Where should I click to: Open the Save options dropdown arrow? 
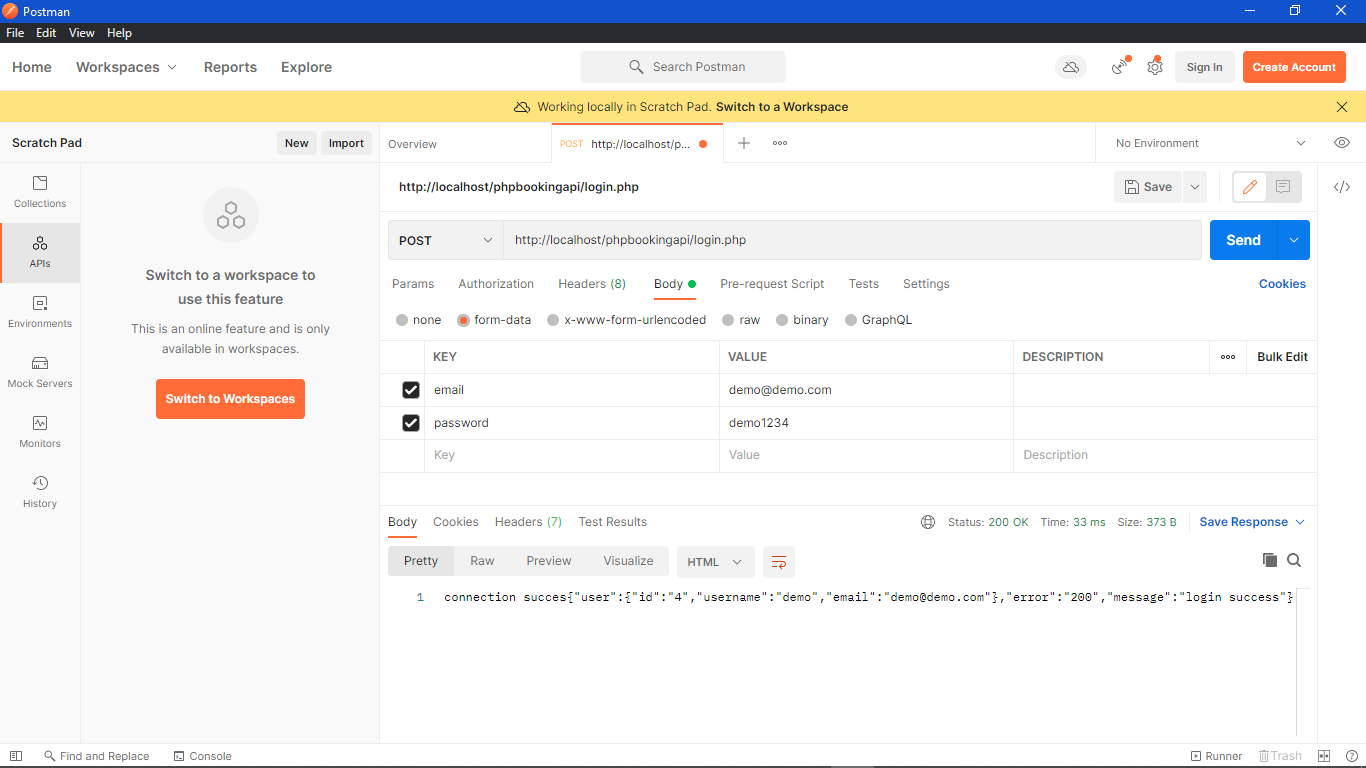pyautogui.click(x=1194, y=187)
